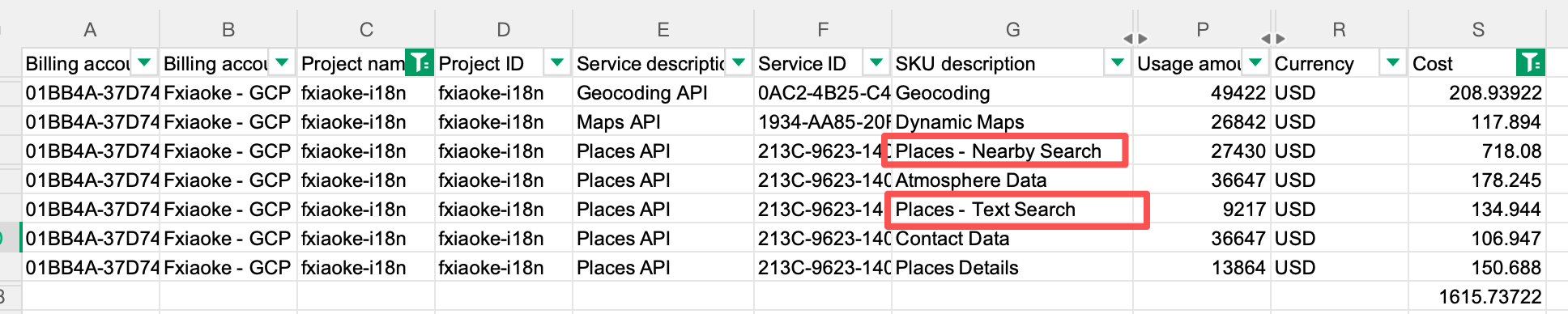Select column B header
Image resolution: width=1568 pixels, height=314 pixels.
[x=228, y=29]
